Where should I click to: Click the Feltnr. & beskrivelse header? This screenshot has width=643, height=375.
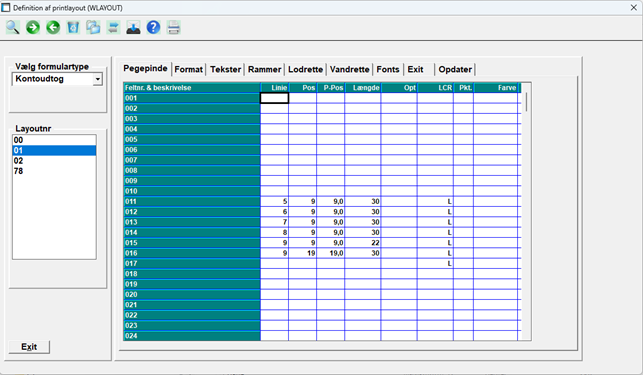192,88
